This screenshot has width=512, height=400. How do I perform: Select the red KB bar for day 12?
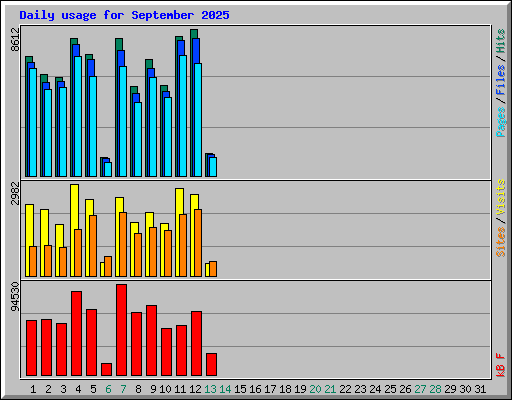(x=196, y=344)
